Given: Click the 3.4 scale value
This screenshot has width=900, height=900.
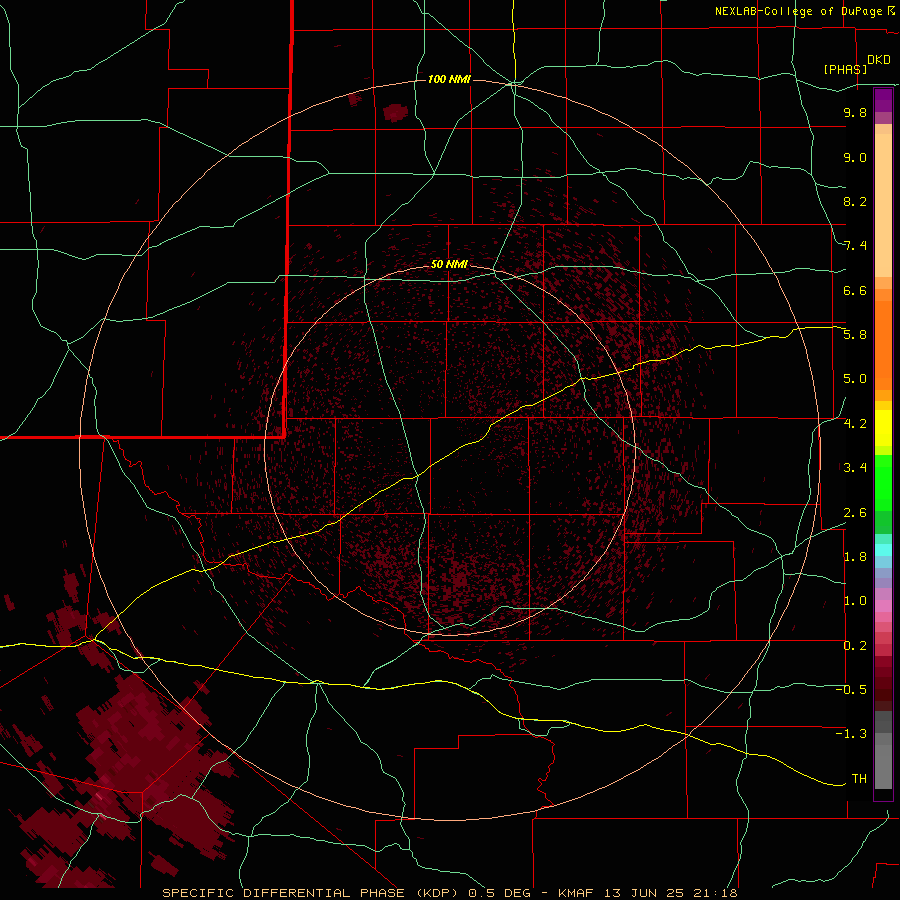Looking at the screenshot, I should [855, 468].
